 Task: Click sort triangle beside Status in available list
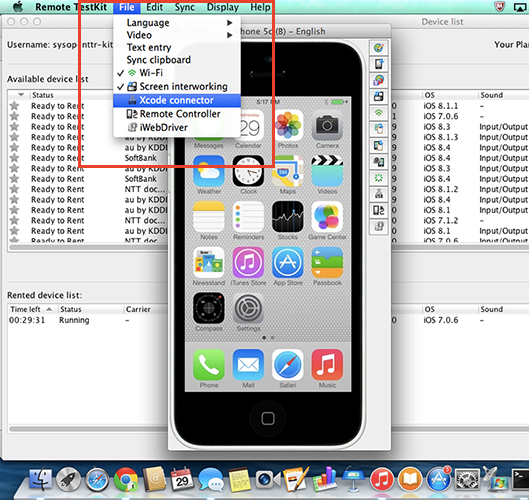click(21, 95)
